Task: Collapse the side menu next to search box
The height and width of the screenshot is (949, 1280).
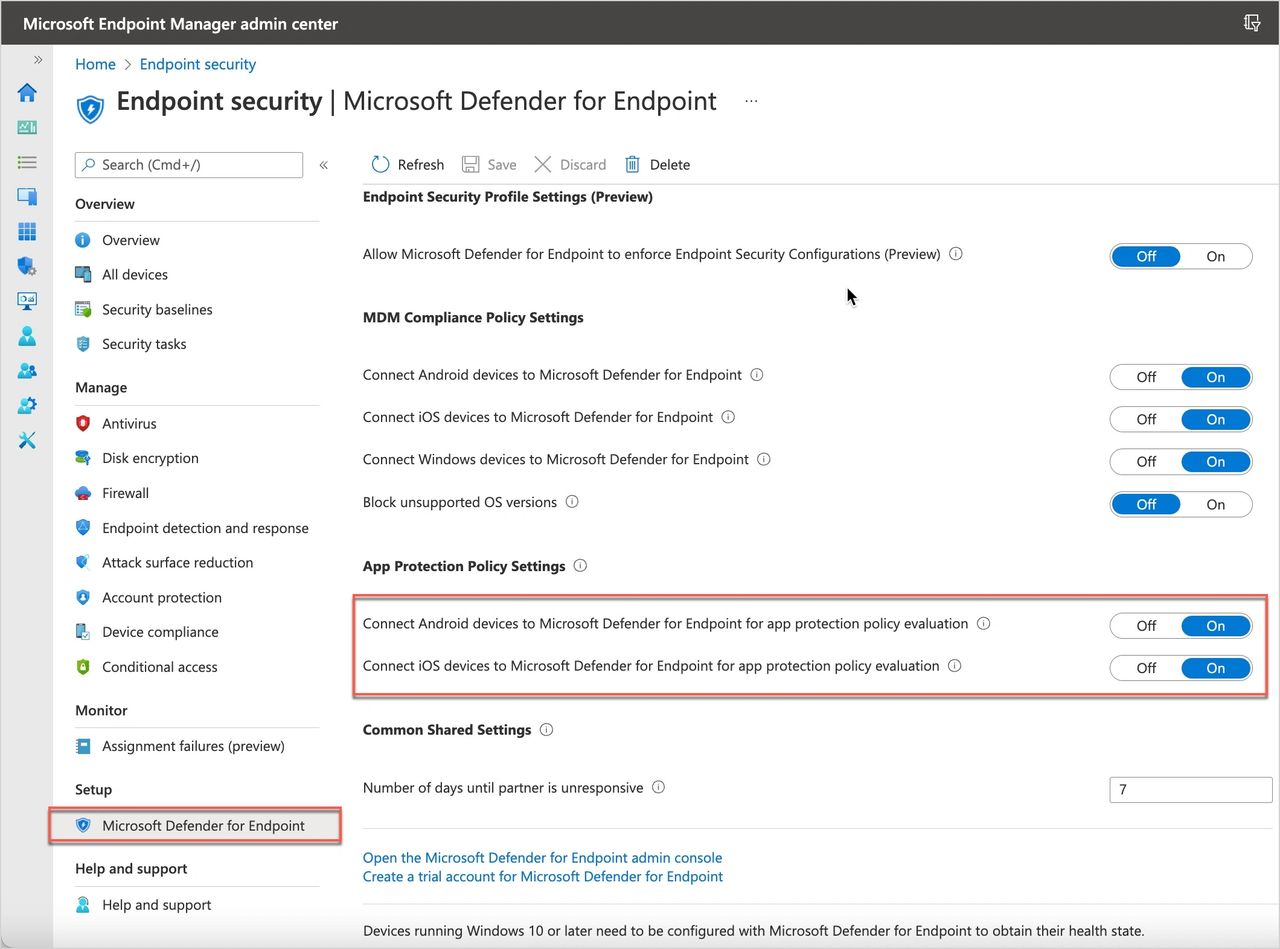Action: [x=323, y=165]
